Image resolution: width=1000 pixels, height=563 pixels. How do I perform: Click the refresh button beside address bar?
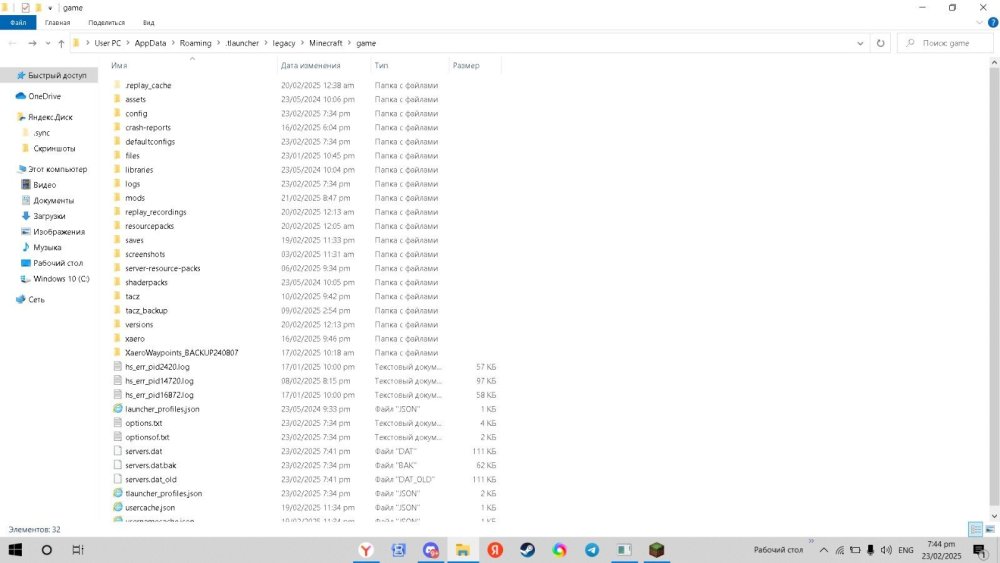pyautogui.click(x=880, y=43)
